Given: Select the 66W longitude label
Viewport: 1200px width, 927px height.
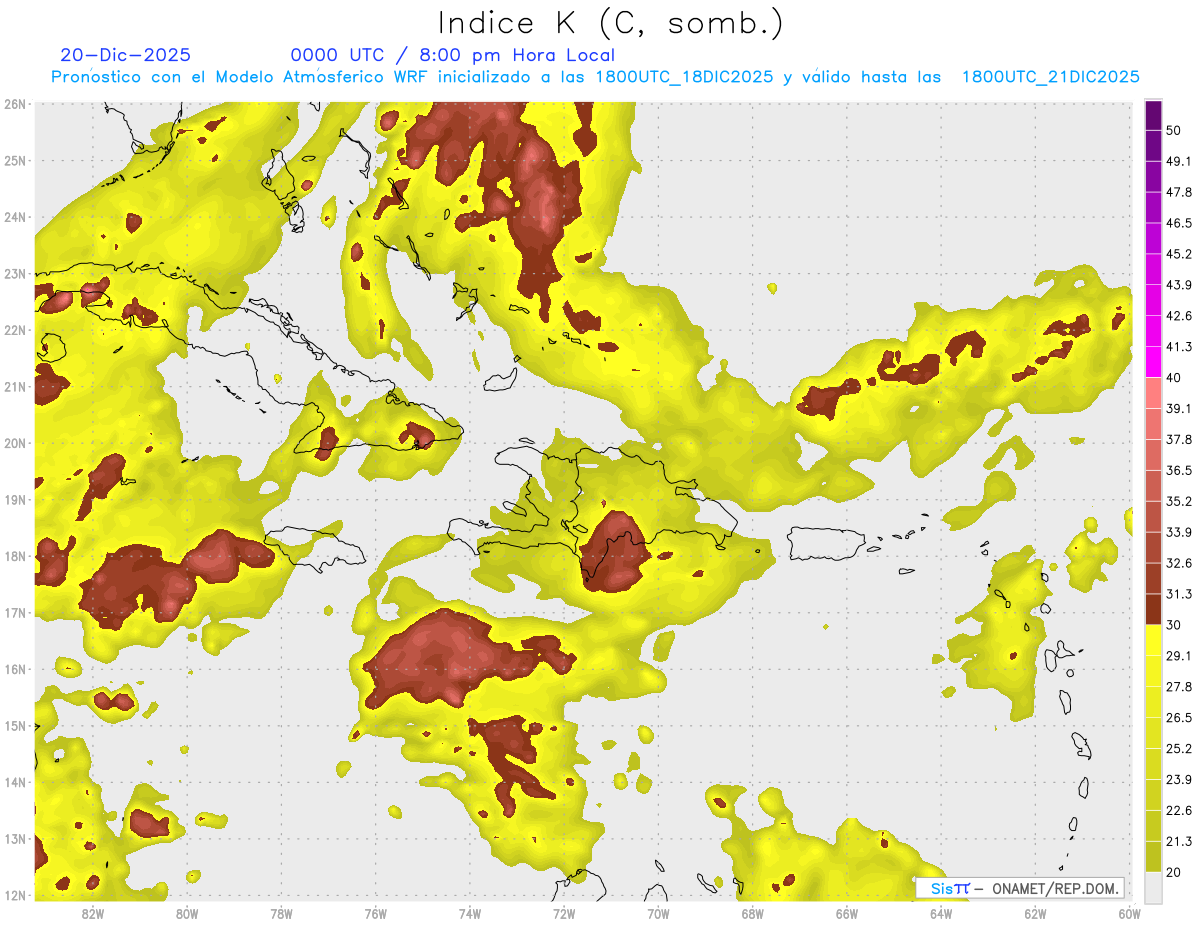Looking at the screenshot, I should point(847,913).
